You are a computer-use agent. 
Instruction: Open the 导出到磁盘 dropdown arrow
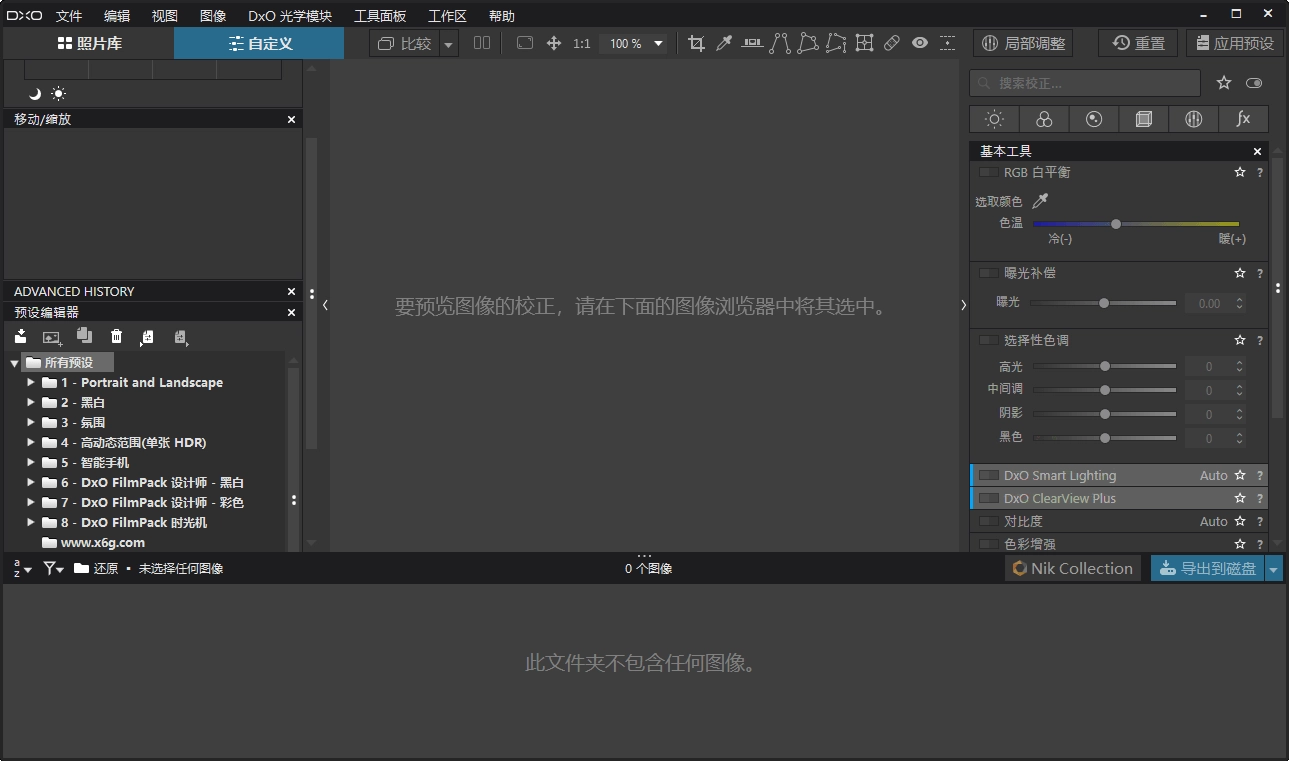[1275, 568]
